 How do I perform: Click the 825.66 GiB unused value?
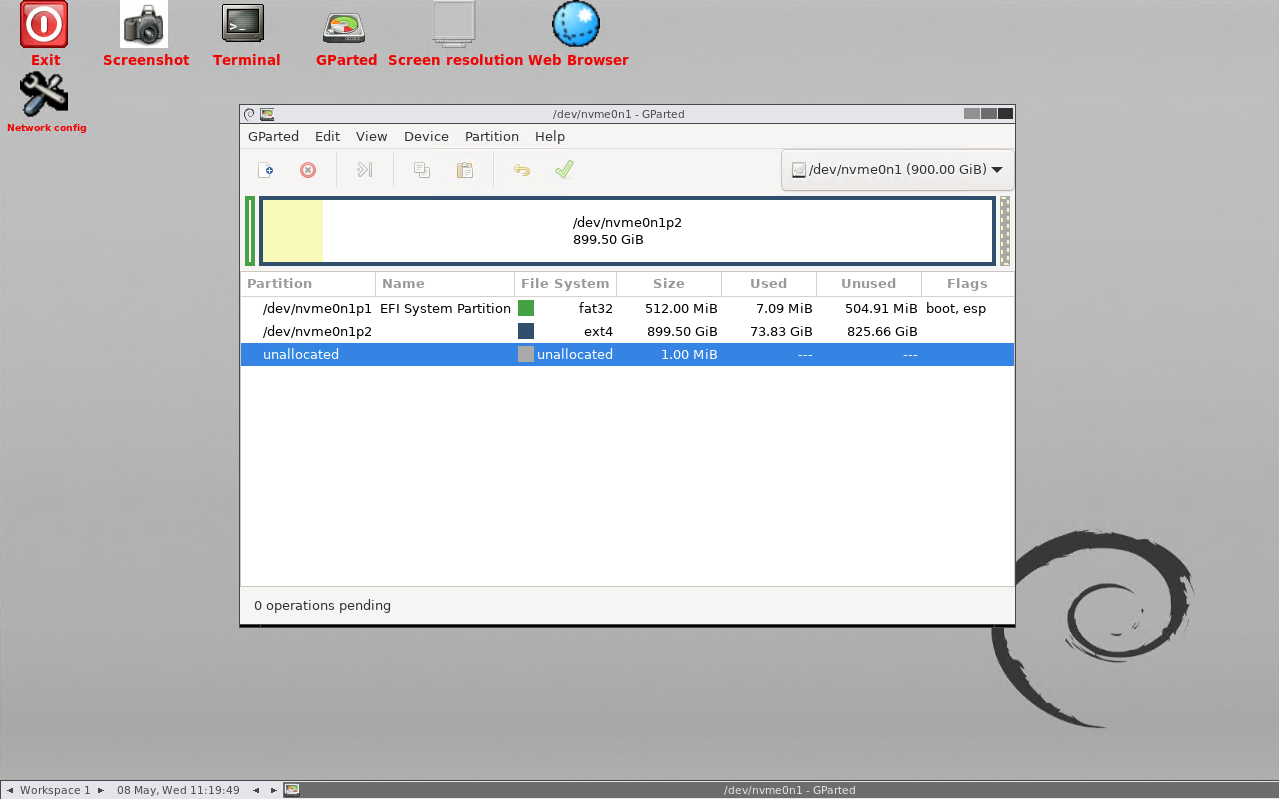coord(882,331)
